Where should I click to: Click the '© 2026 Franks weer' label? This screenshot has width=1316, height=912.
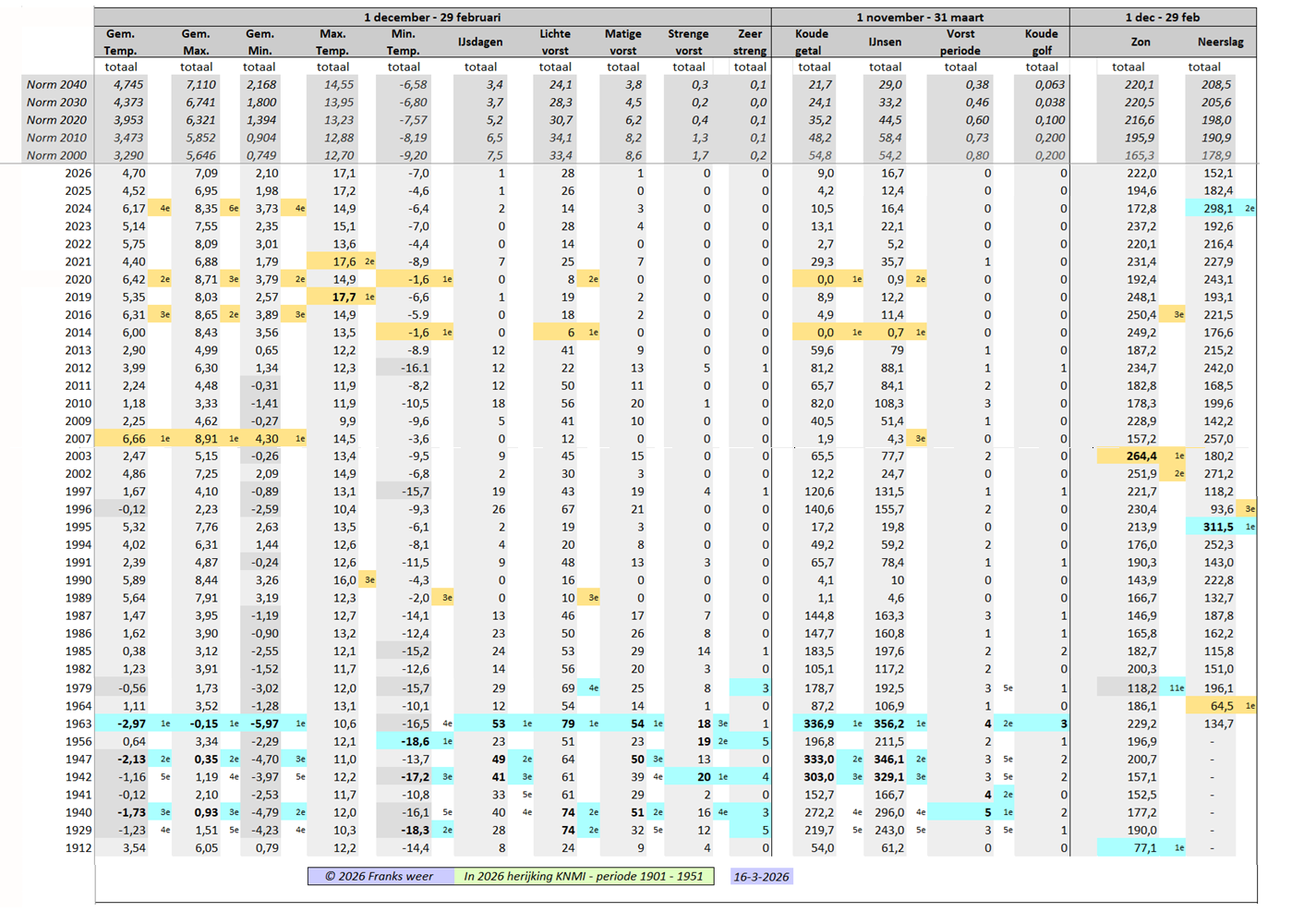tap(379, 877)
